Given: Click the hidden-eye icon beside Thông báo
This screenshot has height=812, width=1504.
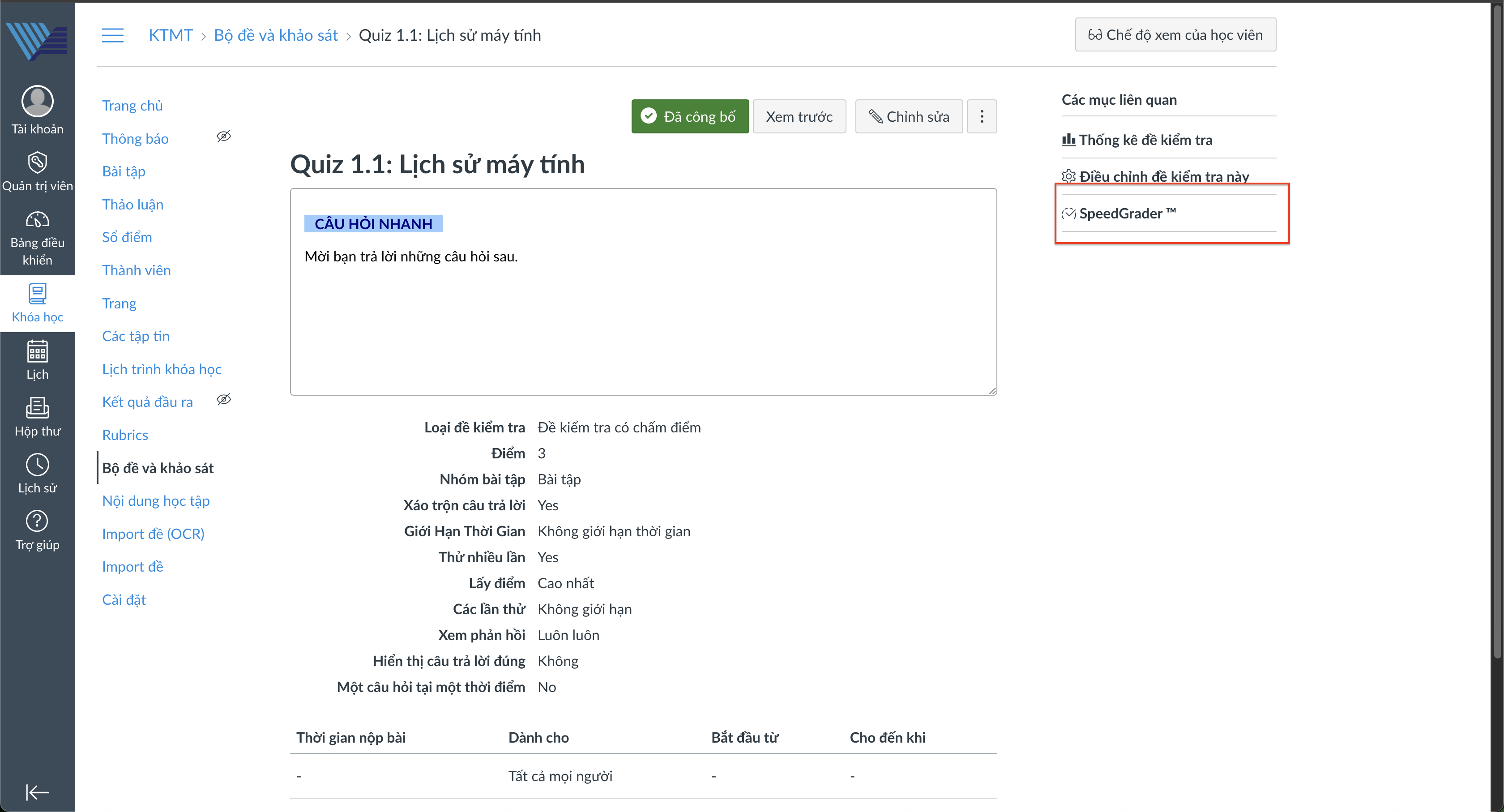Looking at the screenshot, I should (x=224, y=137).
